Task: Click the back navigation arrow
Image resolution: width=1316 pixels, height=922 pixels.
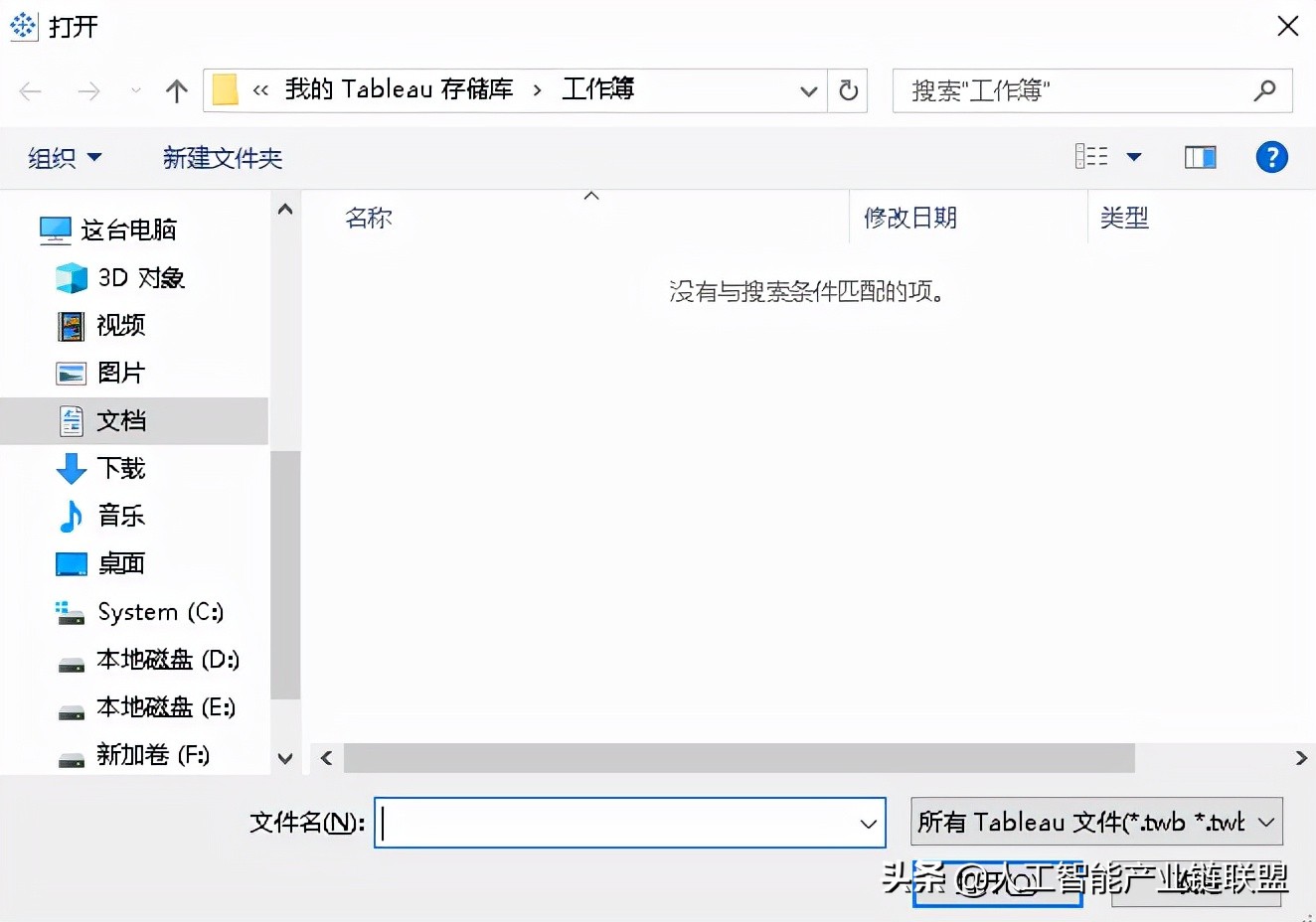Action: click(30, 89)
